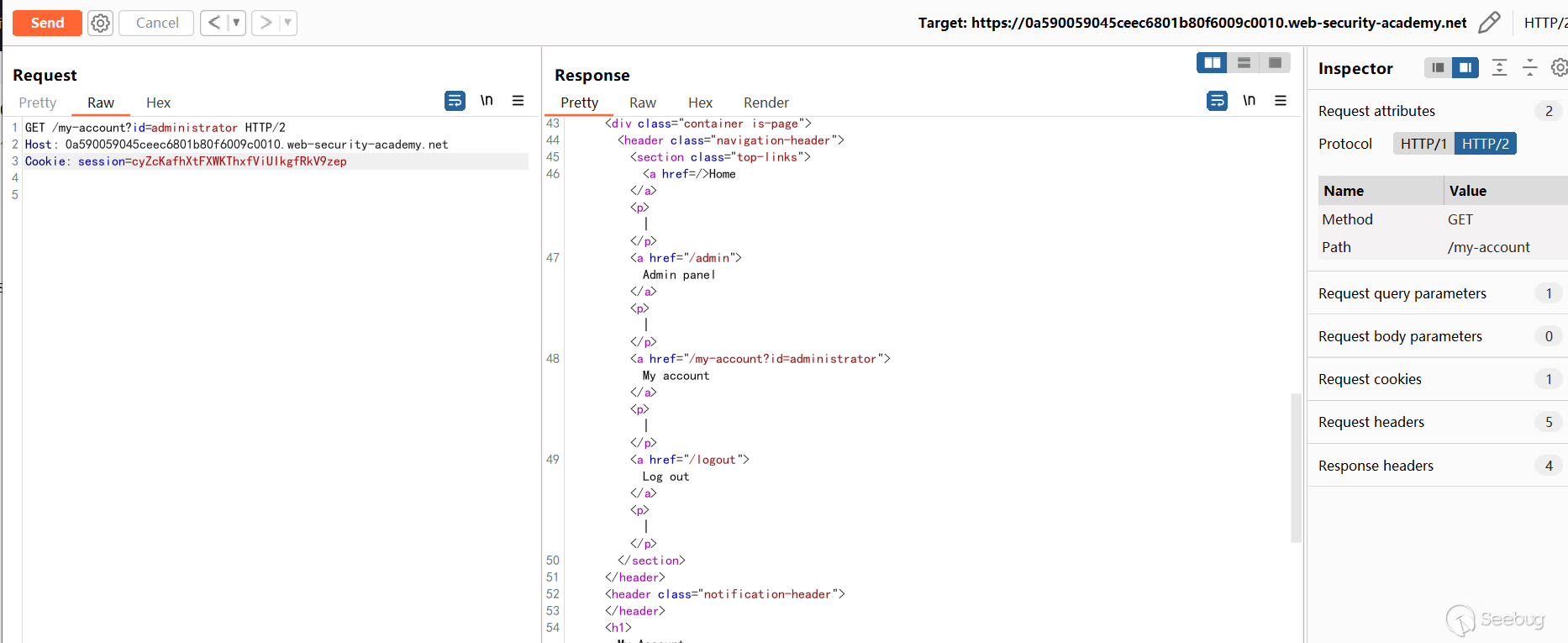Open Response Render tab
This screenshot has width=1568, height=643.
[766, 103]
